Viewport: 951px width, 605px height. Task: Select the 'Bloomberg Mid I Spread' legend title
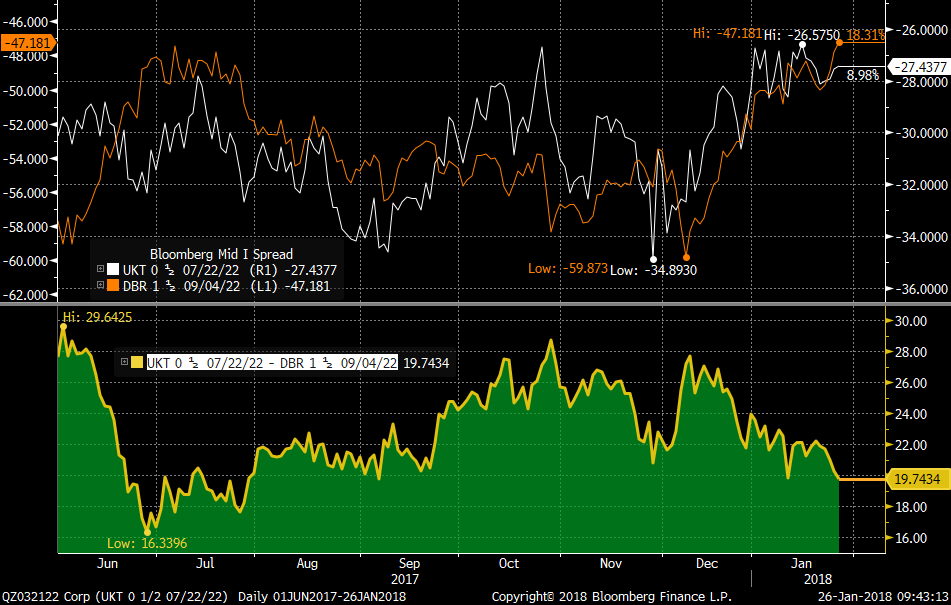(221, 254)
